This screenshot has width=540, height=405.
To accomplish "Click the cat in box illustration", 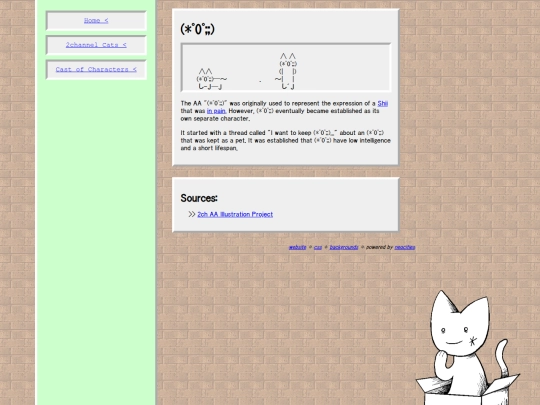I will [x=467, y=348].
